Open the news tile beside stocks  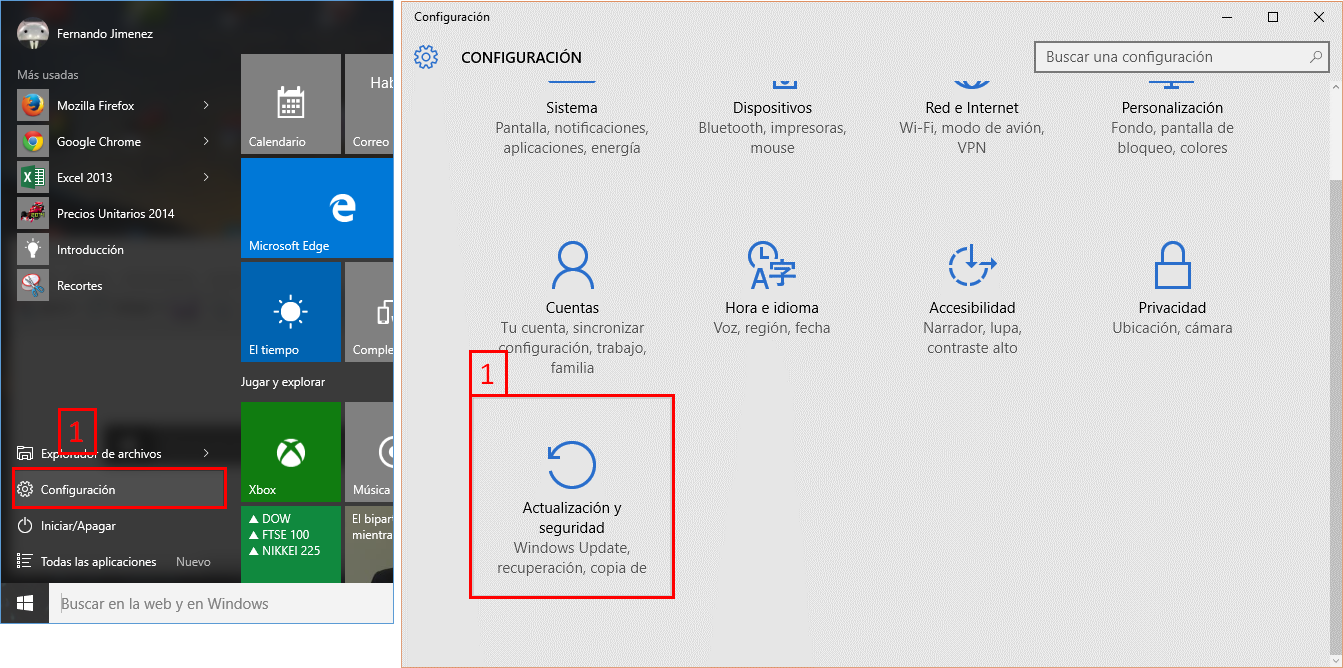[x=369, y=544]
